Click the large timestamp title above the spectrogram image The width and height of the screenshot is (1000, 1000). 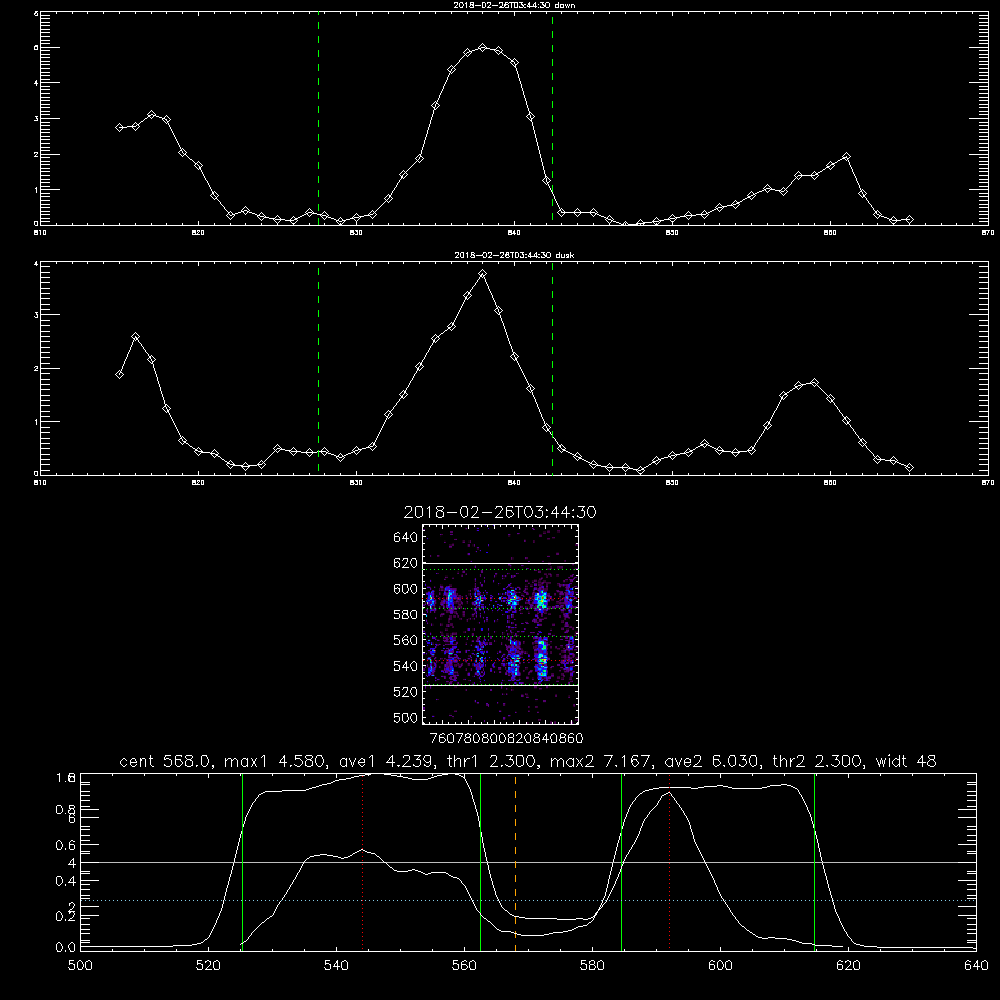point(500,512)
